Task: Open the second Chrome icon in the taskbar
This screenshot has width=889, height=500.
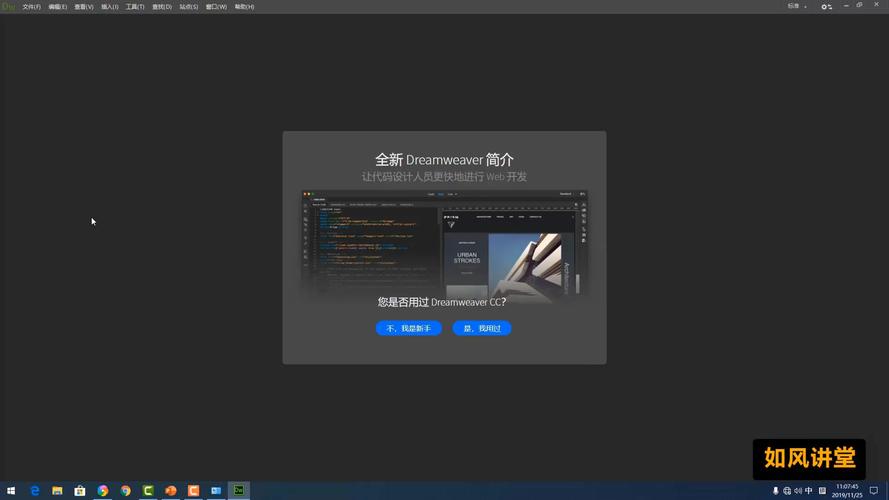Action: [125, 490]
